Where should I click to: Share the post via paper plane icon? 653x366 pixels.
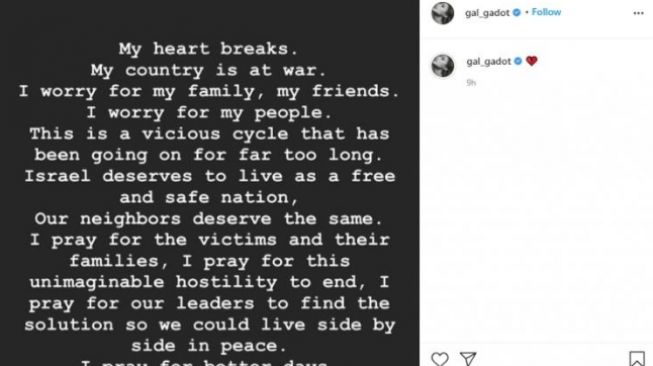tap(468, 359)
